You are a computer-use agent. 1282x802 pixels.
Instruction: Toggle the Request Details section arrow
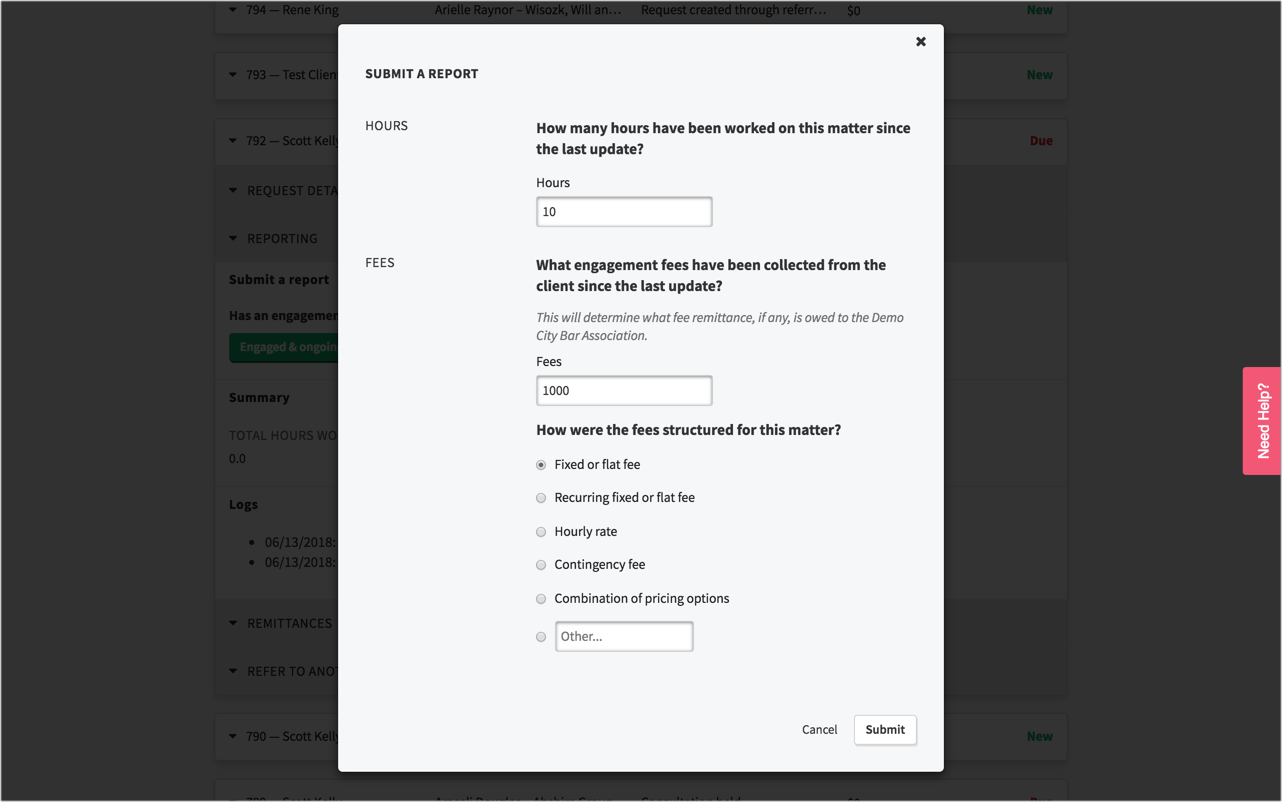pyautogui.click(x=233, y=191)
